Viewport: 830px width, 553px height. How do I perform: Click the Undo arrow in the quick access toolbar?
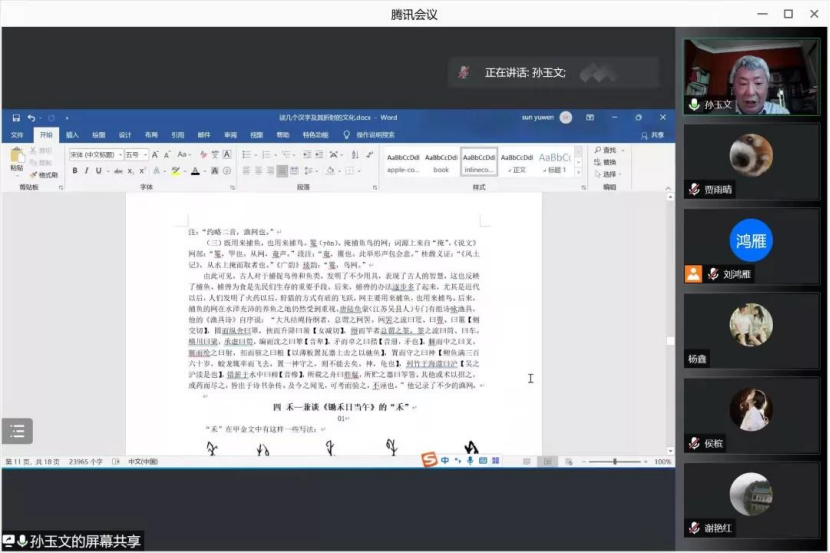[x=33, y=118]
